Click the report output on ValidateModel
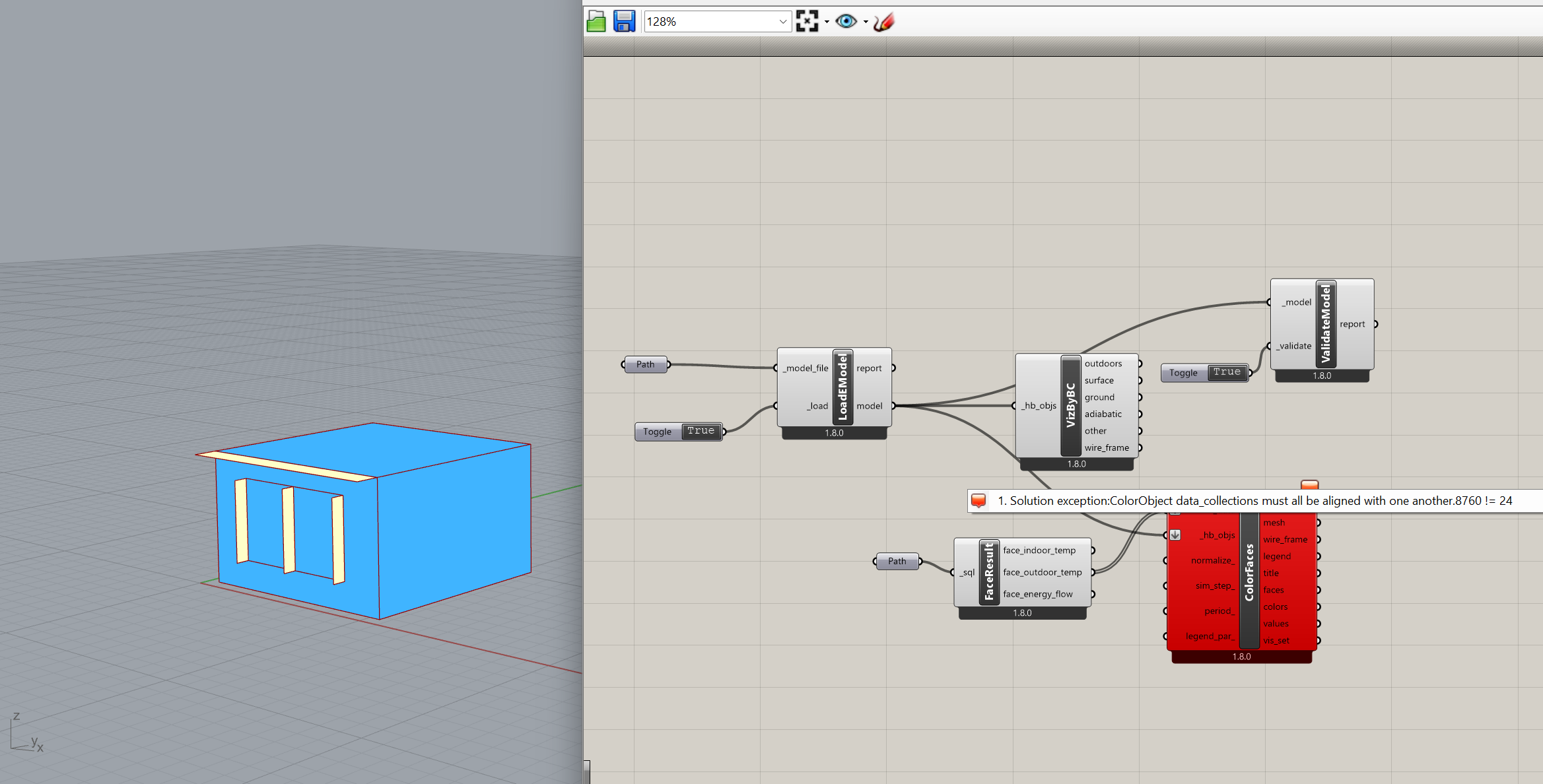Screen dimensions: 1543x784 pos(1352,324)
